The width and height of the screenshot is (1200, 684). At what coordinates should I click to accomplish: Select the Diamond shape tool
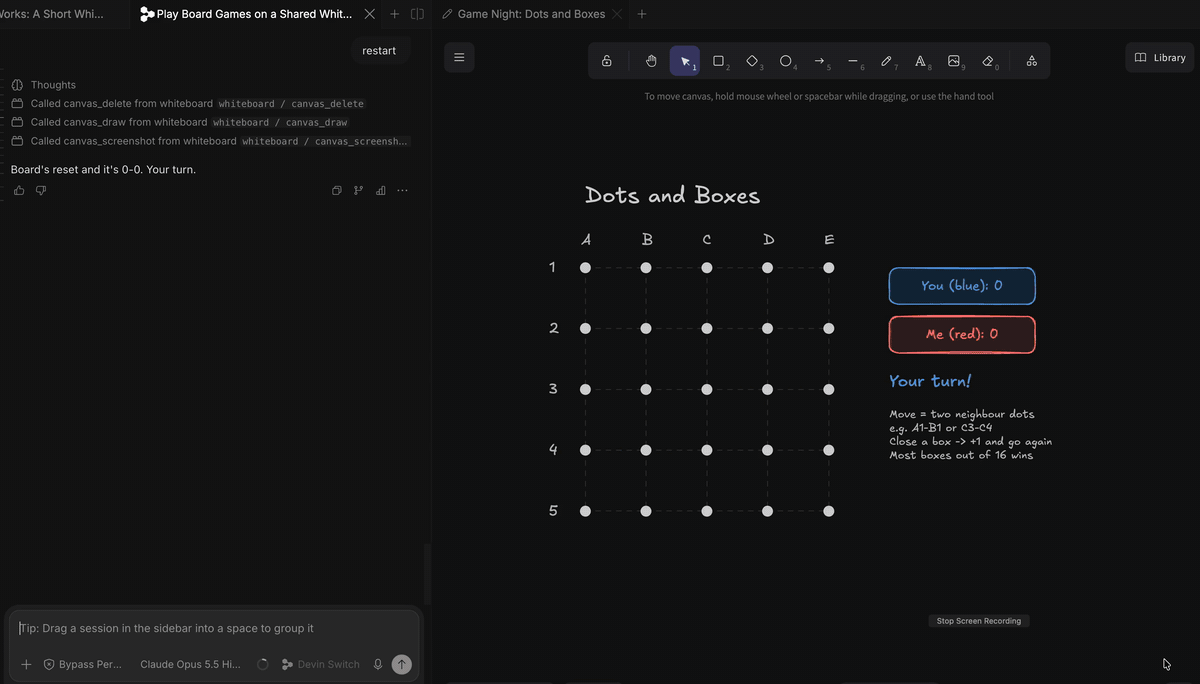click(752, 61)
